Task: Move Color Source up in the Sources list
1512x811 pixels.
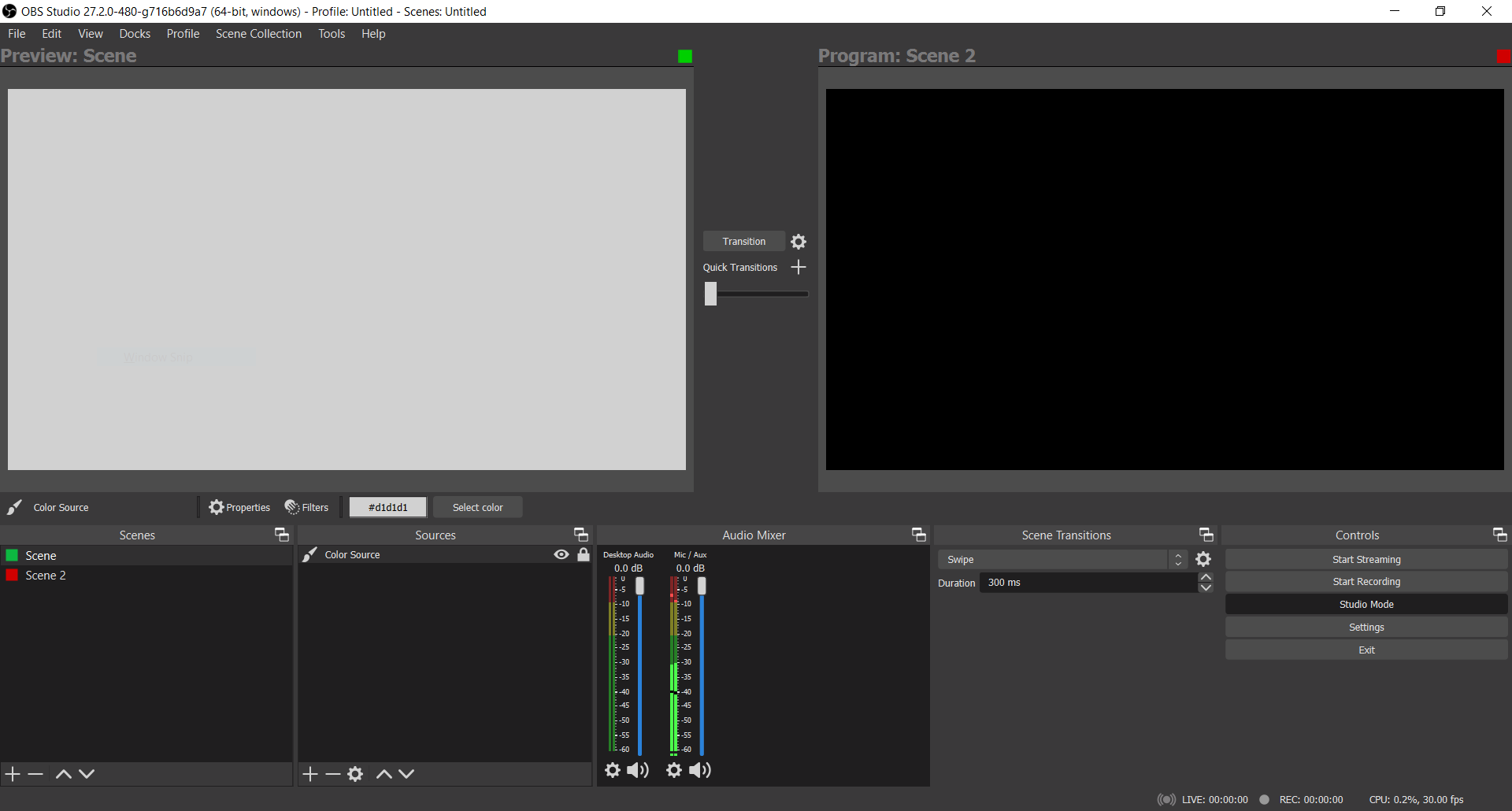Action: coord(384,773)
